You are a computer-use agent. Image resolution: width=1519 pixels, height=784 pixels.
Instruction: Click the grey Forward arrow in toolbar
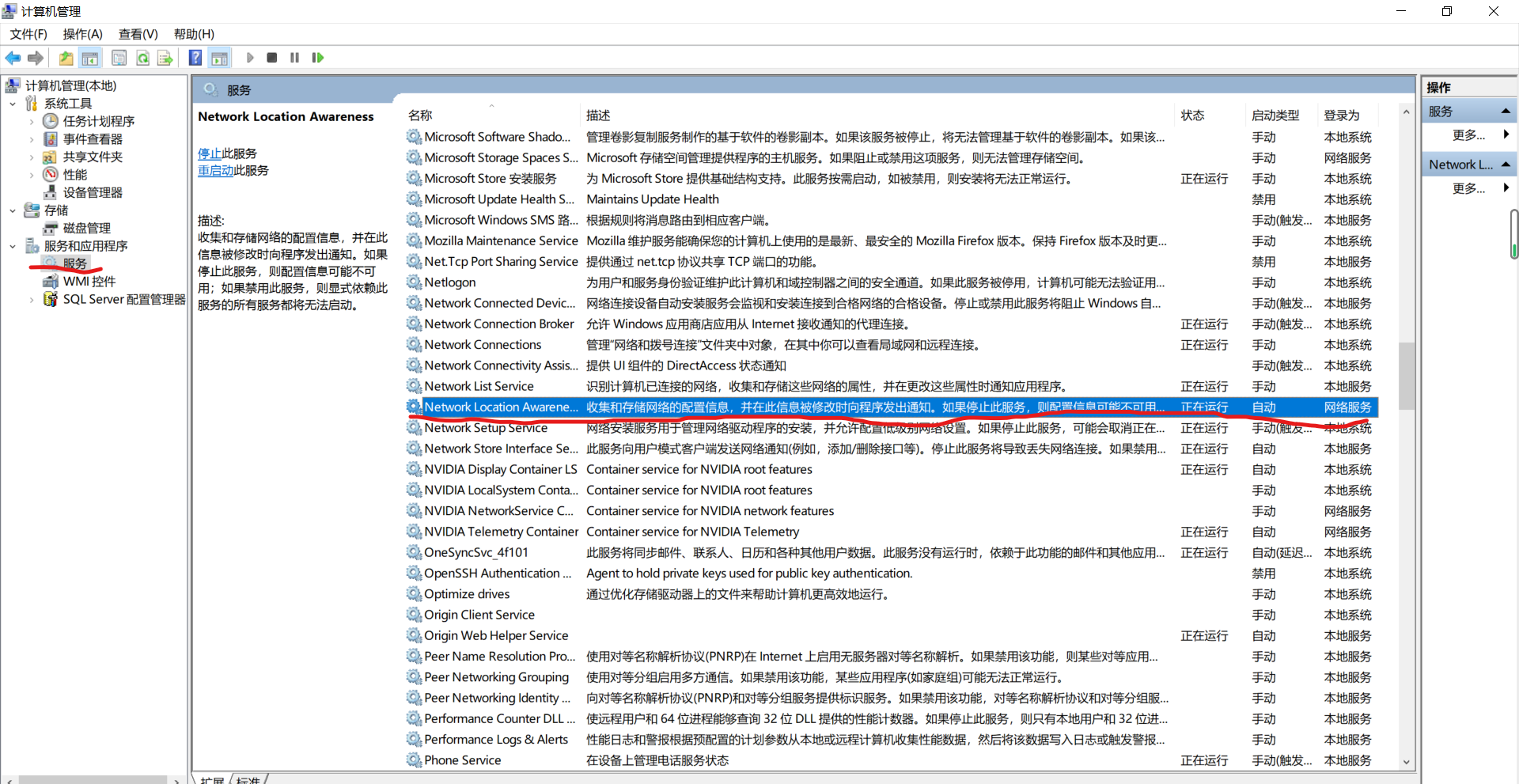coord(35,58)
